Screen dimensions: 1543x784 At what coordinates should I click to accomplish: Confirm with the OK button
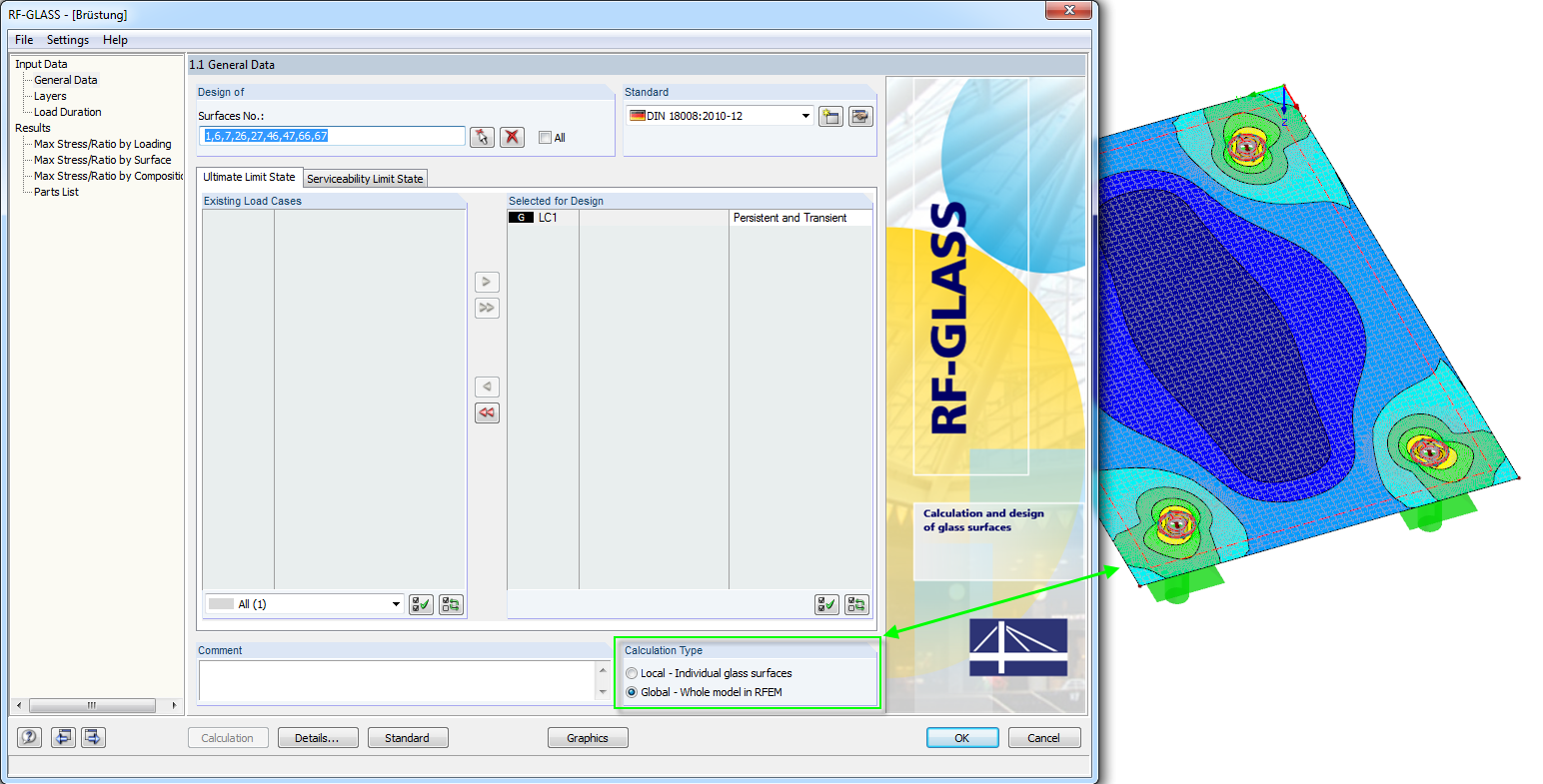click(962, 738)
